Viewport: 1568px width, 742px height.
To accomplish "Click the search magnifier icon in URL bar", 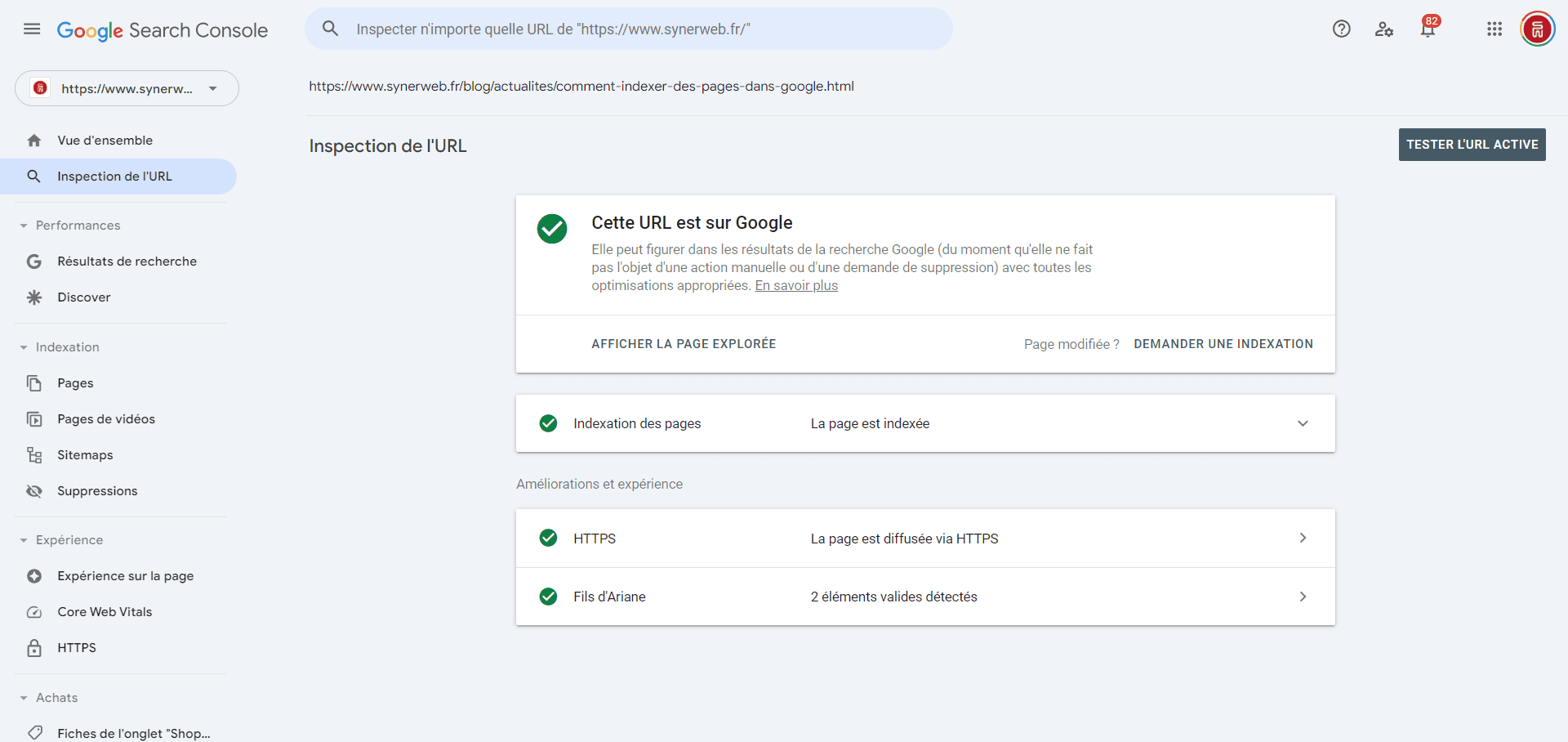I will (330, 29).
